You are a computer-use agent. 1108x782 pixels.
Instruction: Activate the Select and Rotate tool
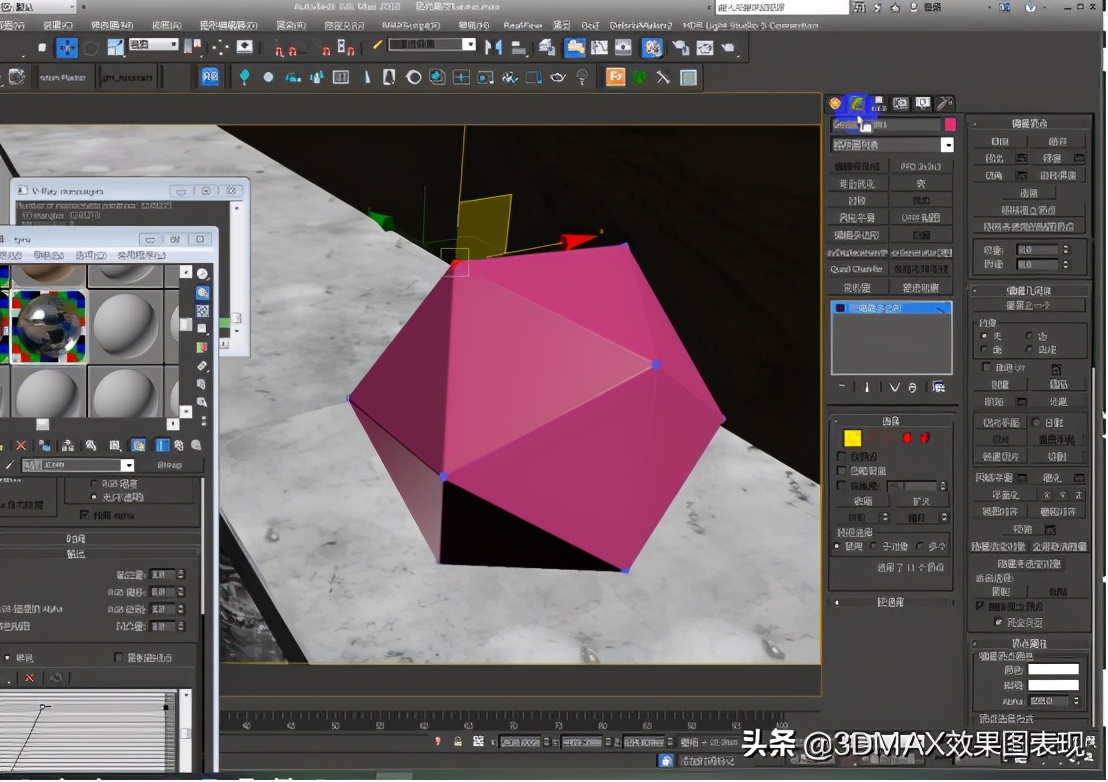(90, 47)
